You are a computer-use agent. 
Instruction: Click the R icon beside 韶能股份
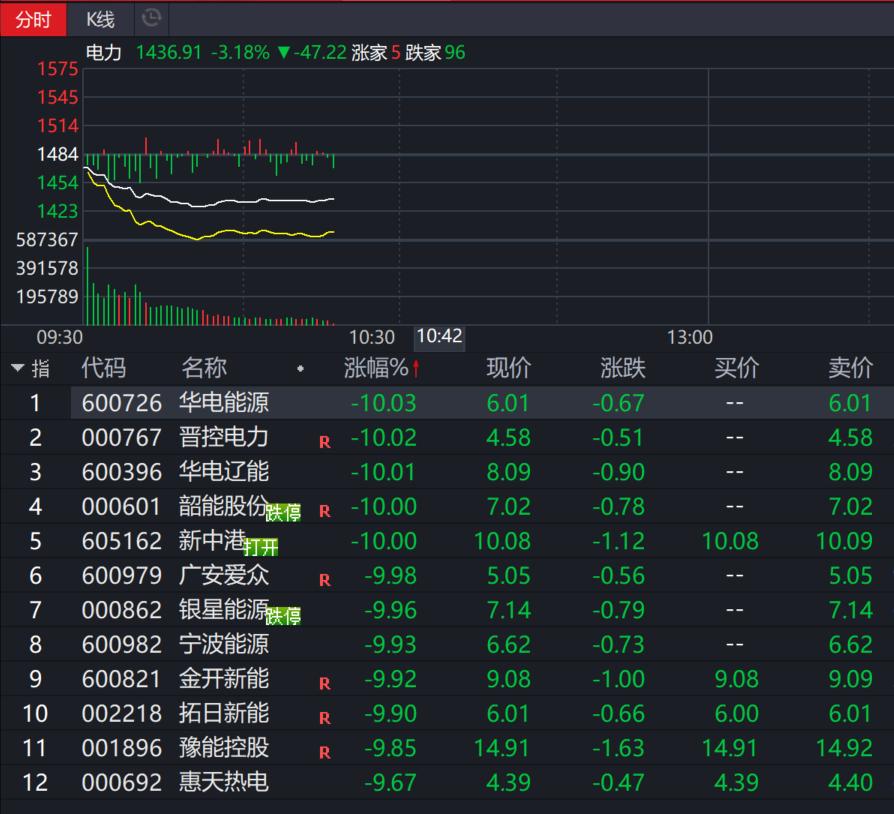click(324, 510)
